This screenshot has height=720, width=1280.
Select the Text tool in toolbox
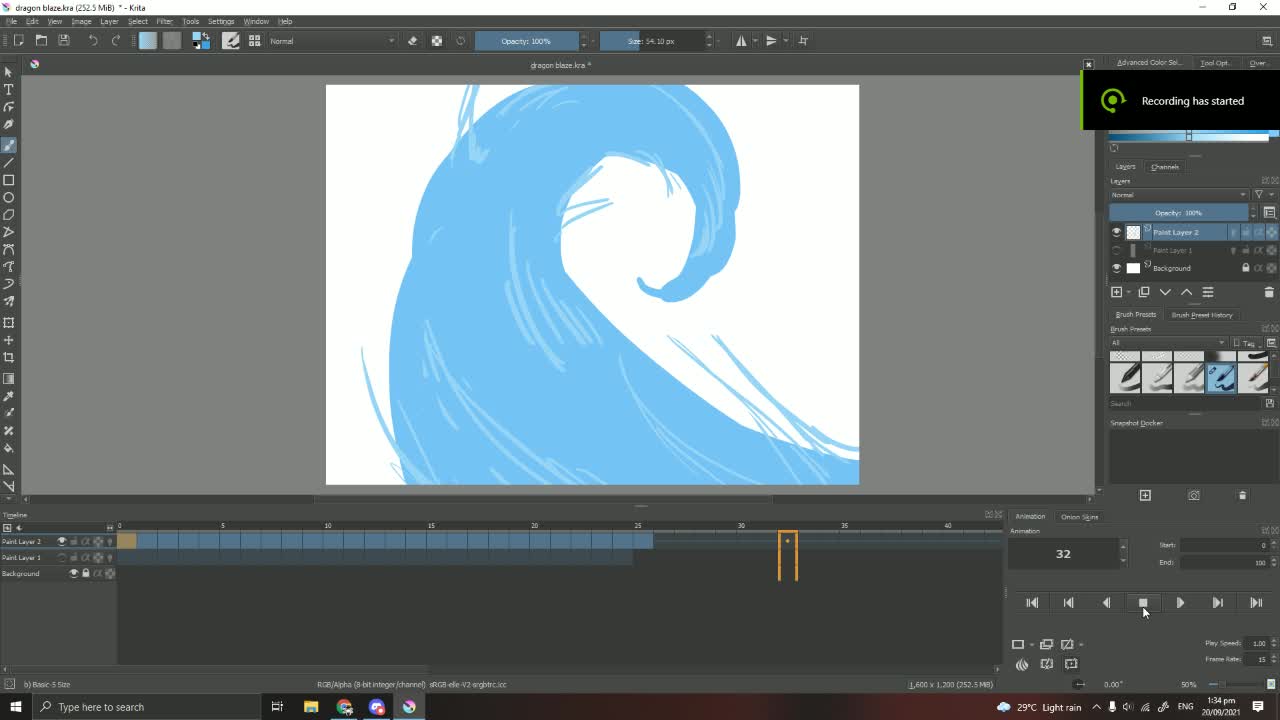[x=9, y=89]
